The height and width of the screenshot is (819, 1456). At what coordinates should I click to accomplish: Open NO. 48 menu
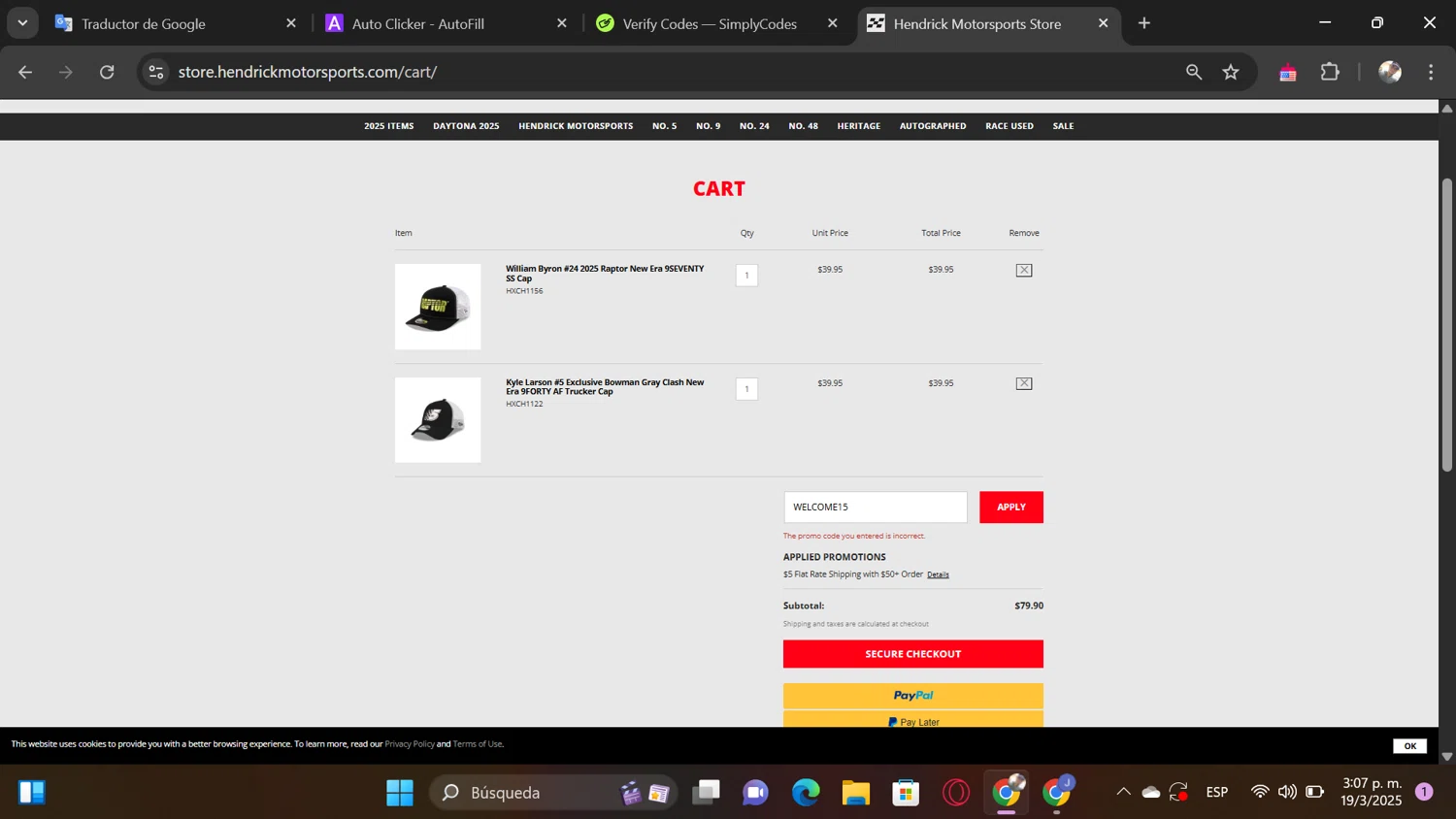[803, 126]
